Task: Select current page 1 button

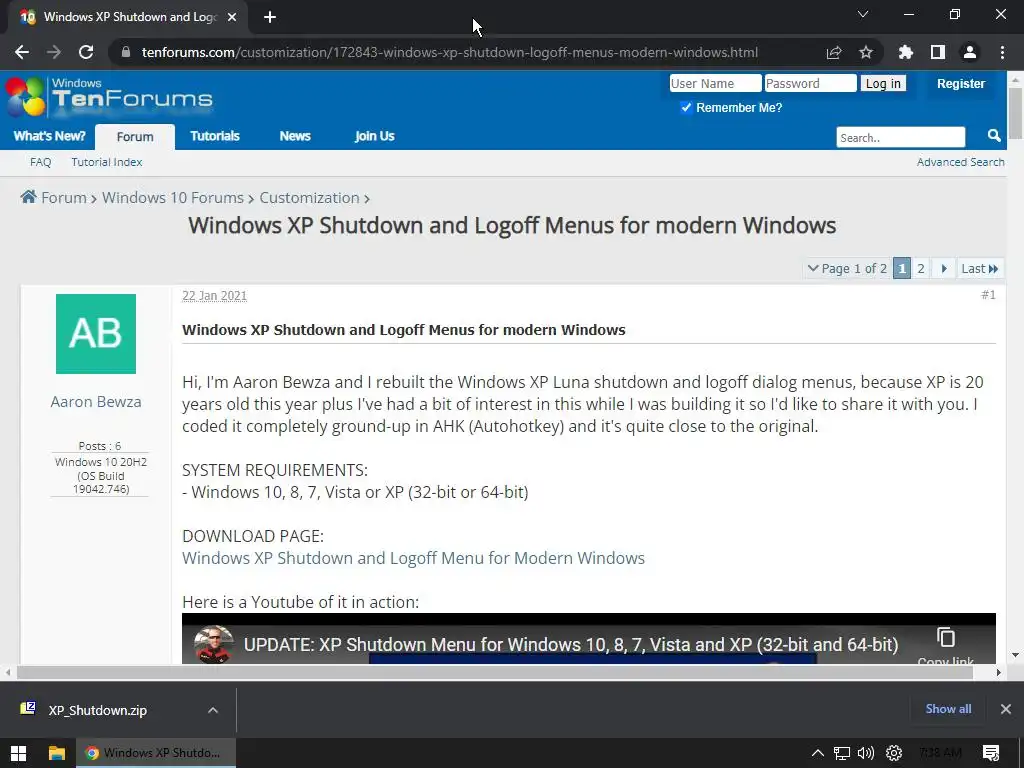Action: pyautogui.click(x=902, y=268)
